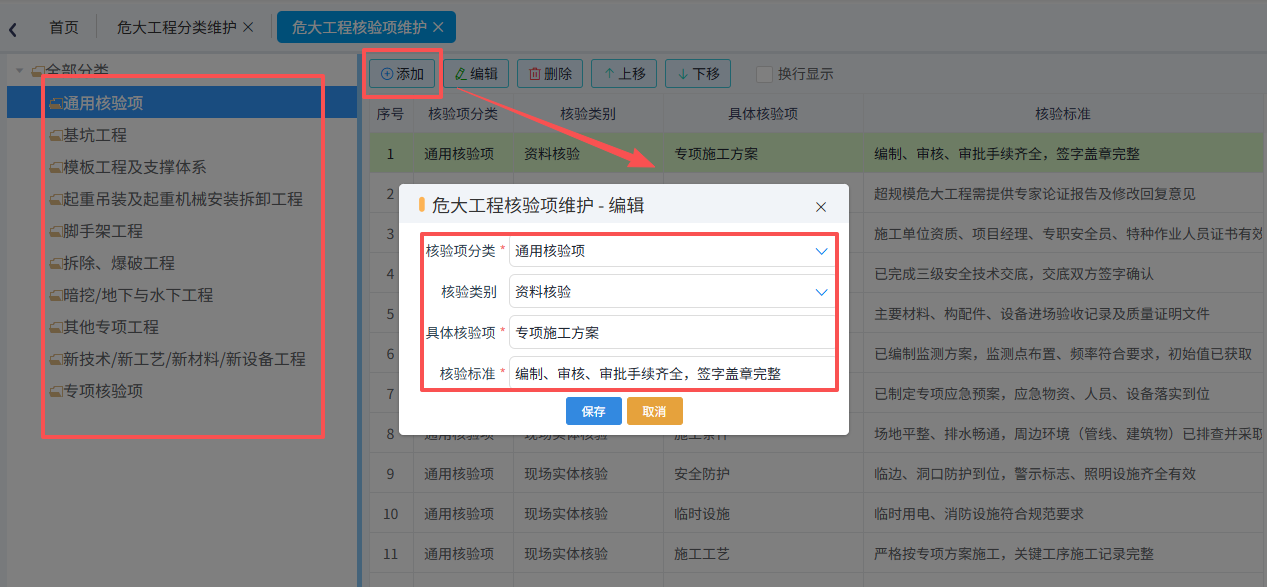Select 拆除、爆破工程 tree node
1267x587 pixels.
(x=119, y=263)
